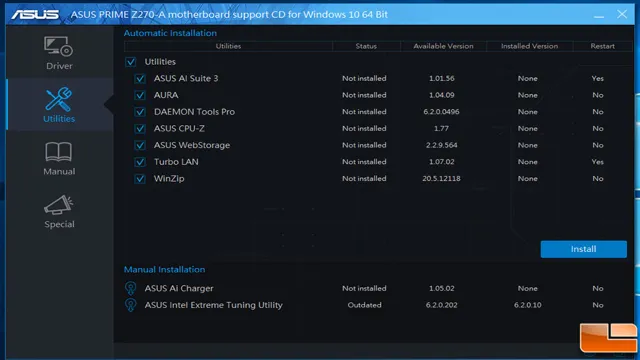Deselect the WinZip checkbox
The width and height of the screenshot is (640, 360).
coord(140,179)
